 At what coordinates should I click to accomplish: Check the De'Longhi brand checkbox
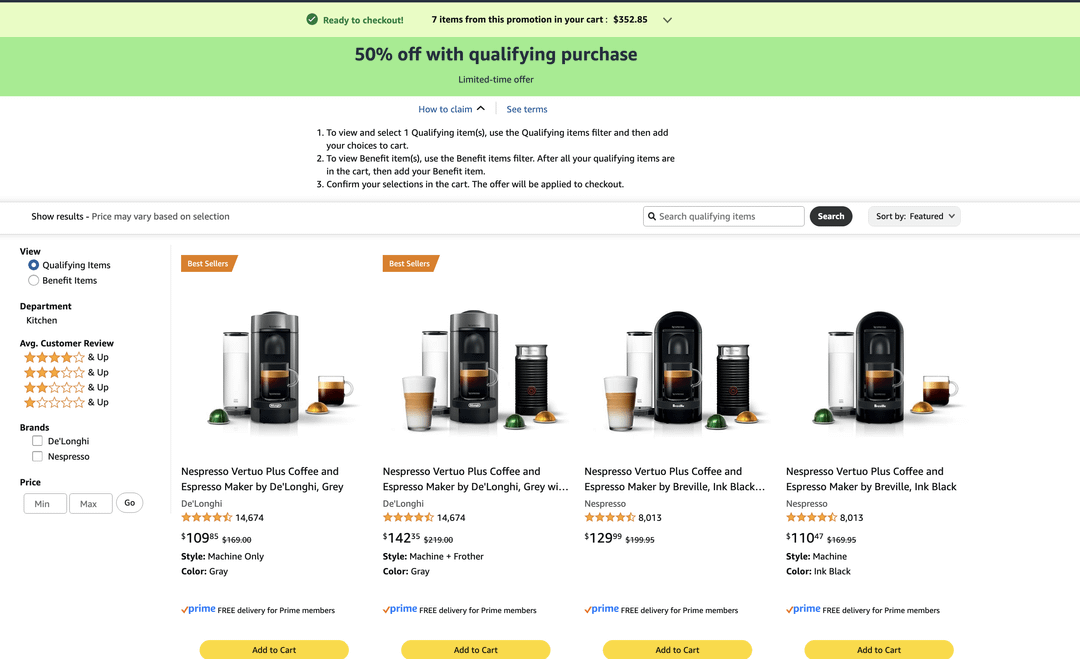[37, 441]
